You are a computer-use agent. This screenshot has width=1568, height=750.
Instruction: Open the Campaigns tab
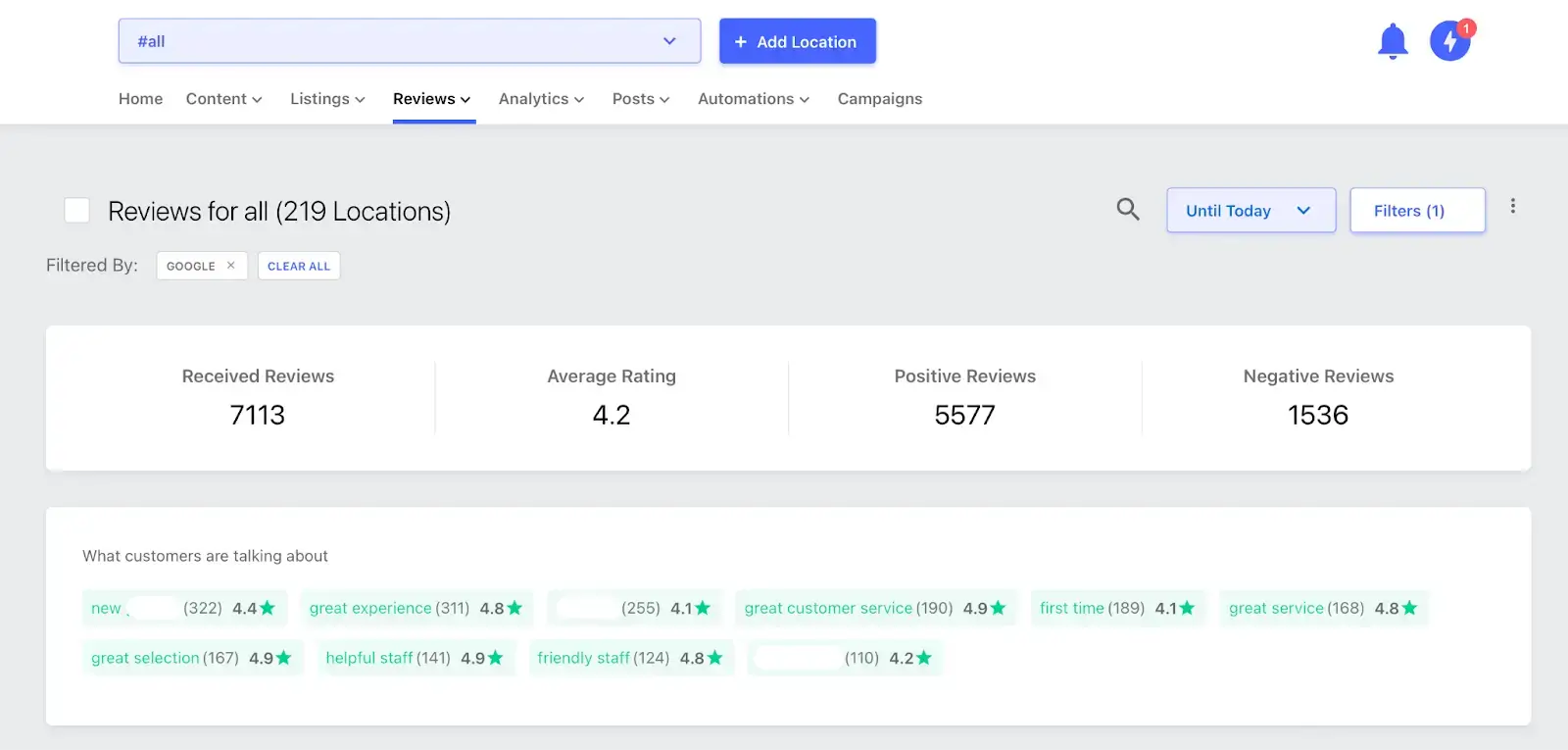pyautogui.click(x=880, y=99)
